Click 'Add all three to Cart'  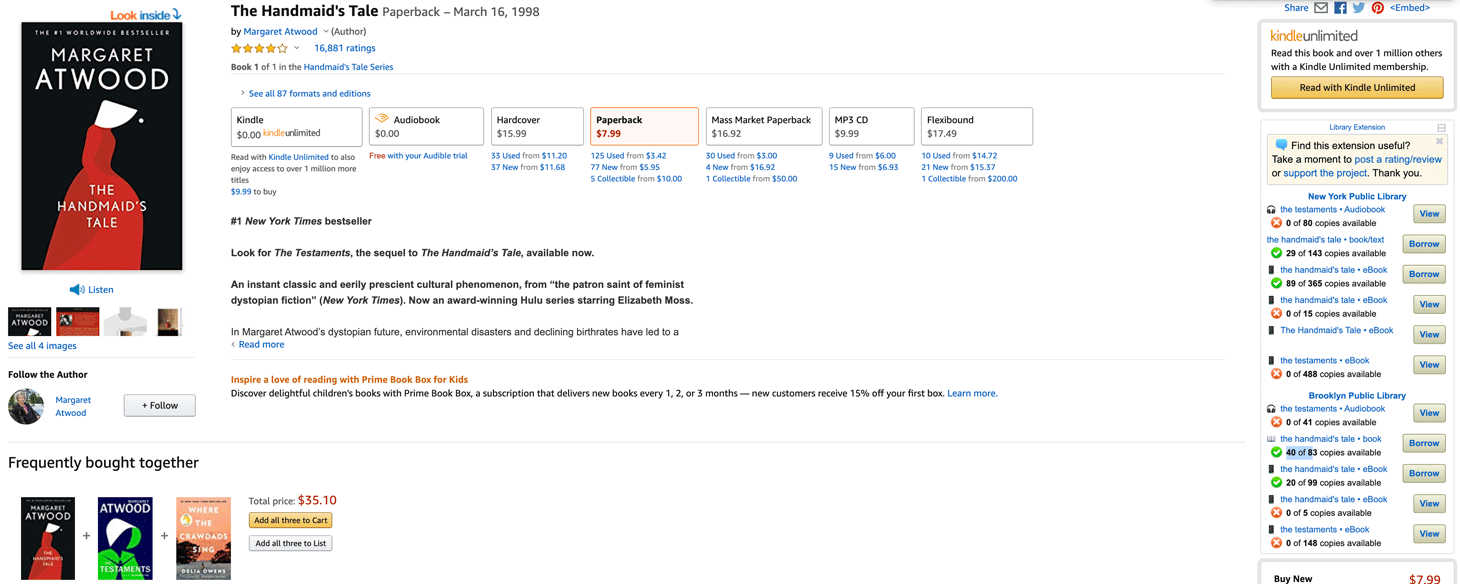point(290,520)
